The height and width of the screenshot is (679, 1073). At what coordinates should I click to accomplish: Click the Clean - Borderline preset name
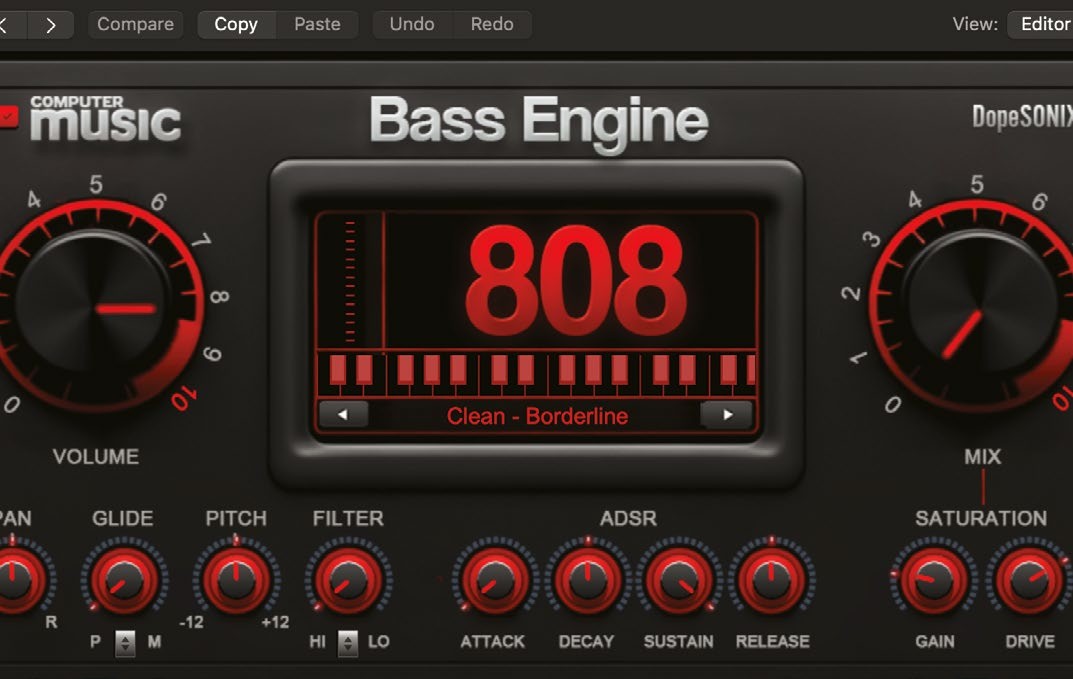click(x=537, y=416)
